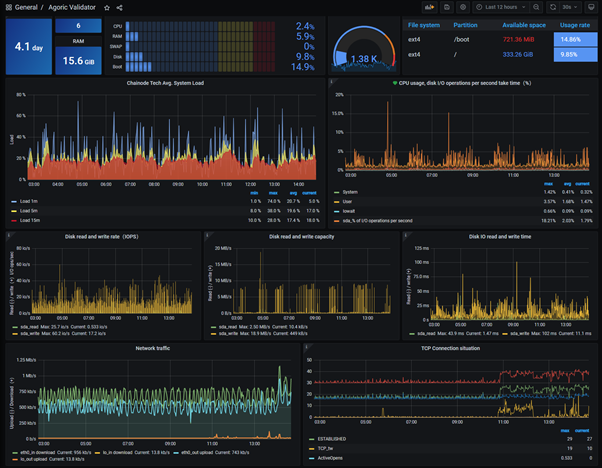602x468 pixels.
Task: Toggle the ESTABLISHED series in TCP legend
Action: 331,439
